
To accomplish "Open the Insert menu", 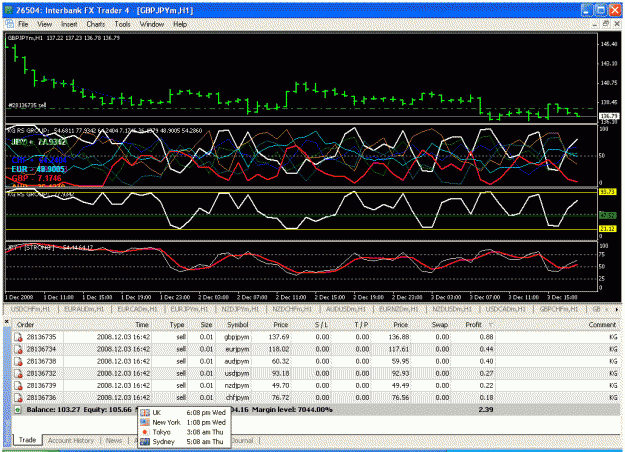I will tap(69, 24).
